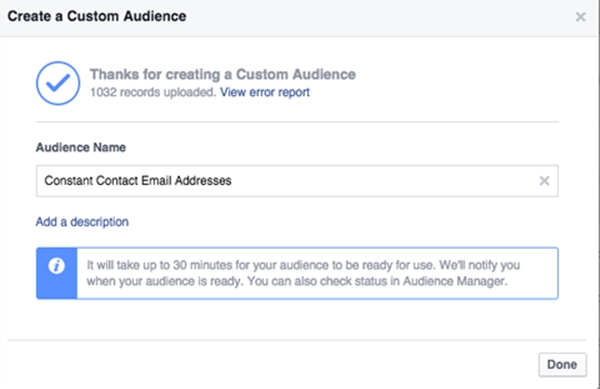Click the 'Thanks for creating a Custom Audience' heading
The height and width of the screenshot is (389, 600).
(223, 74)
